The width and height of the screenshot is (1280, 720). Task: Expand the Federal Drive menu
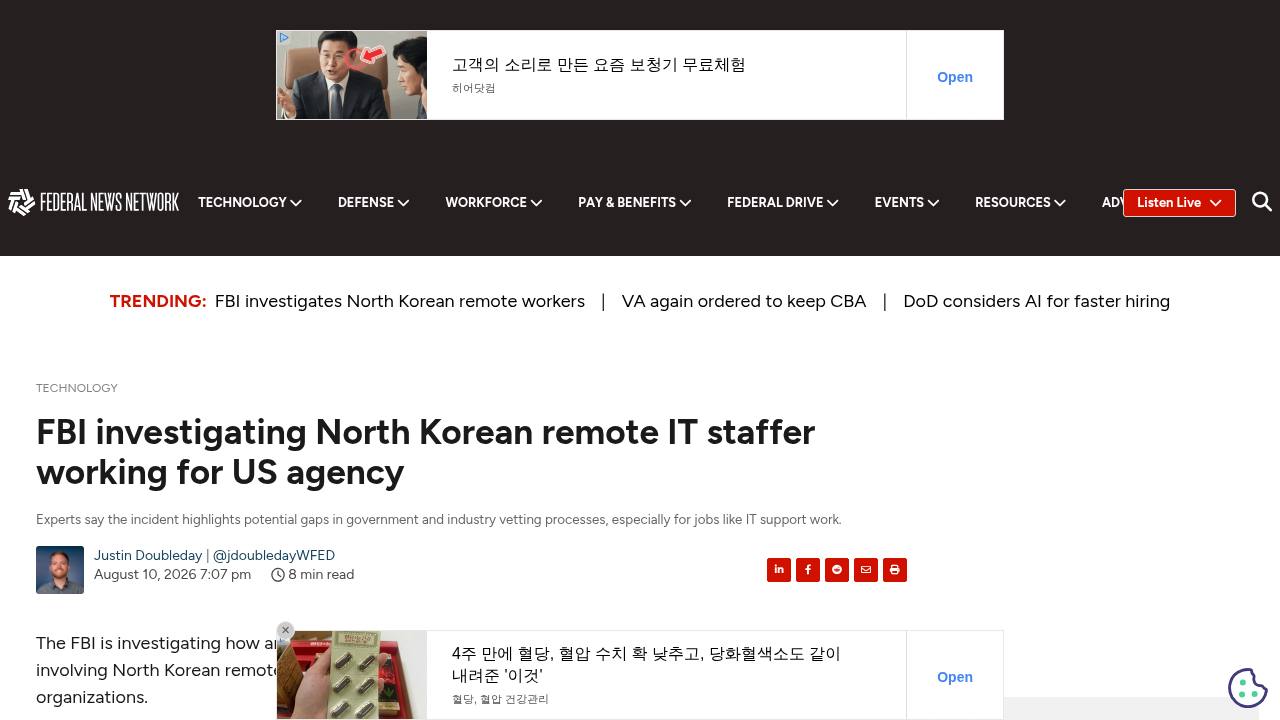(x=782, y=202)
